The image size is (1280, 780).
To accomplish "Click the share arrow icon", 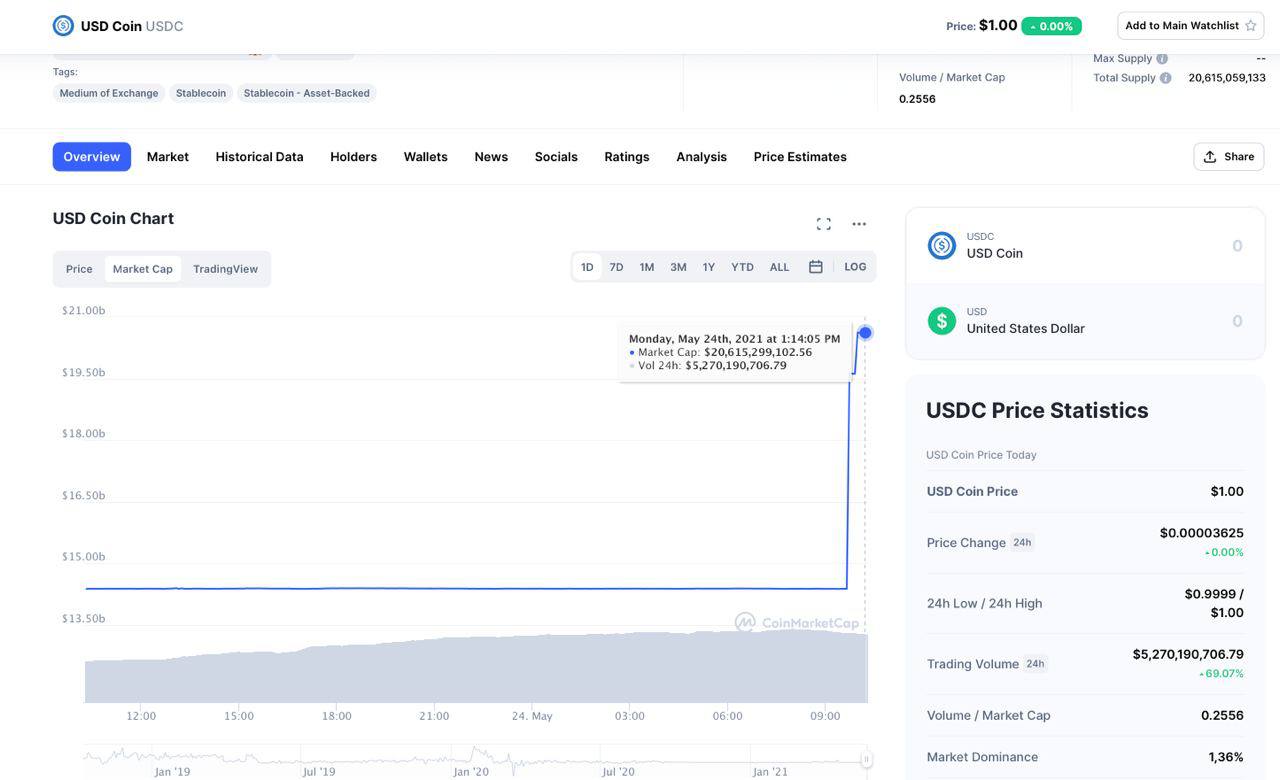I will click(1210, 157).
